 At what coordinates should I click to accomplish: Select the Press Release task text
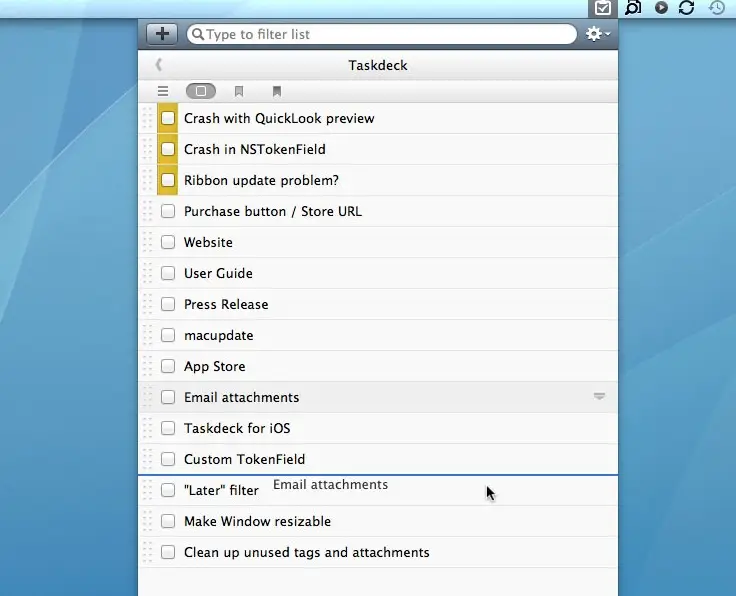[226, 304]
